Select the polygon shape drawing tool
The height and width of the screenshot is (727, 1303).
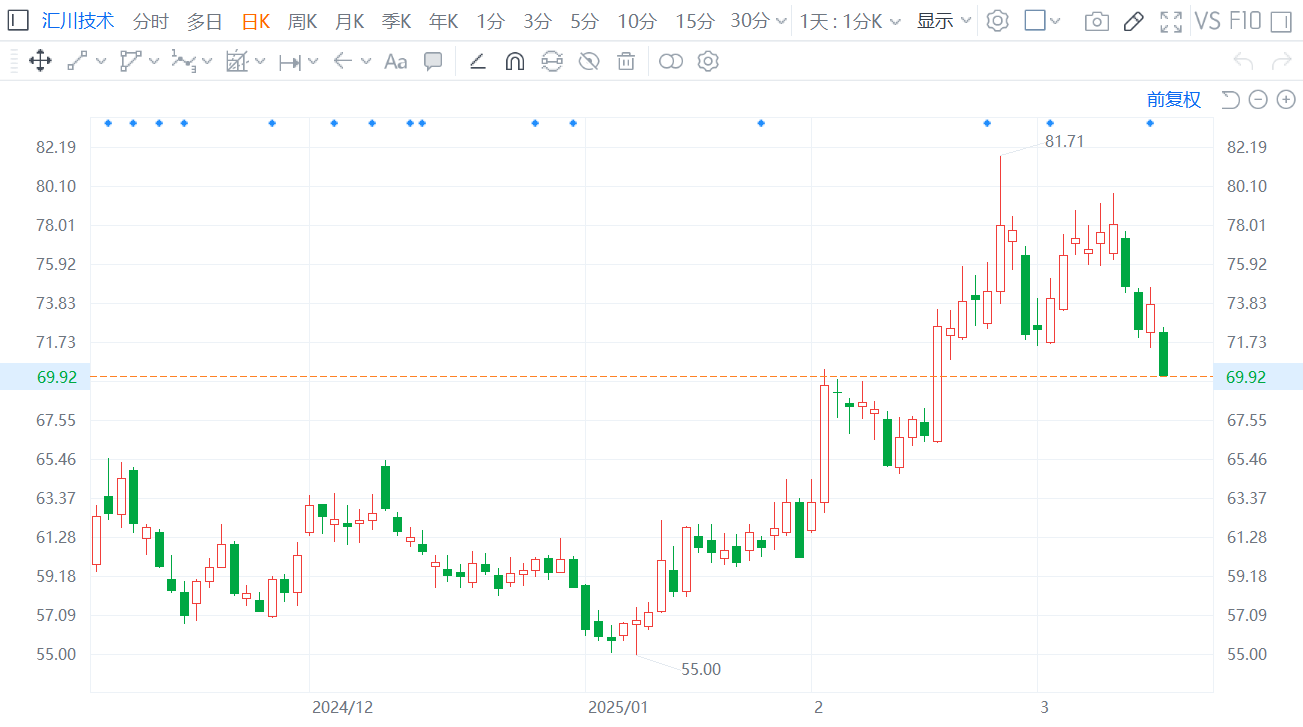coord(130,61)
